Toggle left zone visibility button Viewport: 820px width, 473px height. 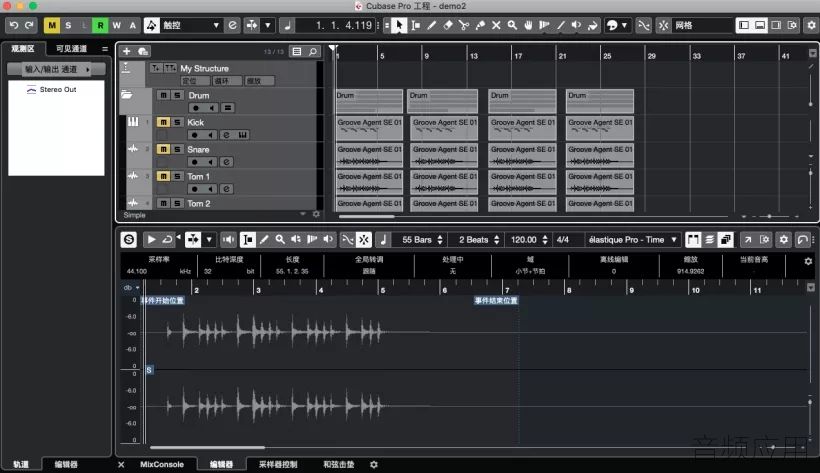coord(744,25)
